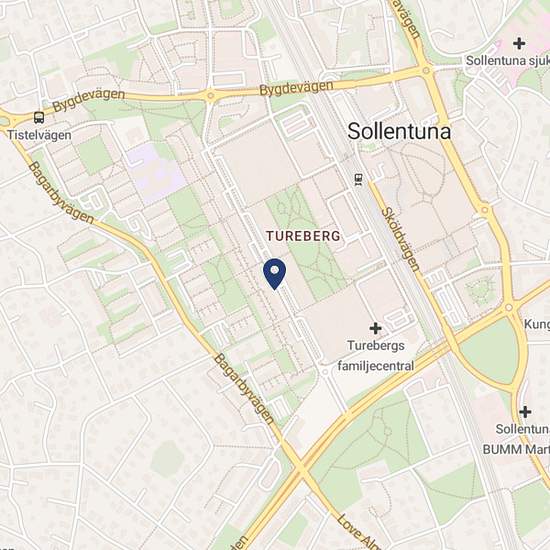Viewport: 550px width, 550px height.
Task: Select the Tistelvägen stop label
Action: (x=39, y=135)
